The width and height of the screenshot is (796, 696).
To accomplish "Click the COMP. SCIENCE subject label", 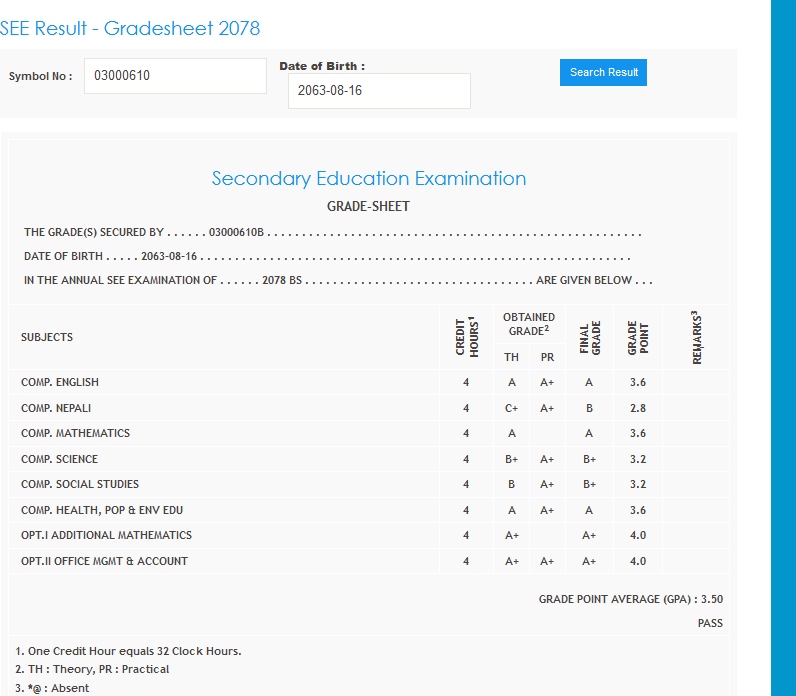I will click(x=60, y=459).
